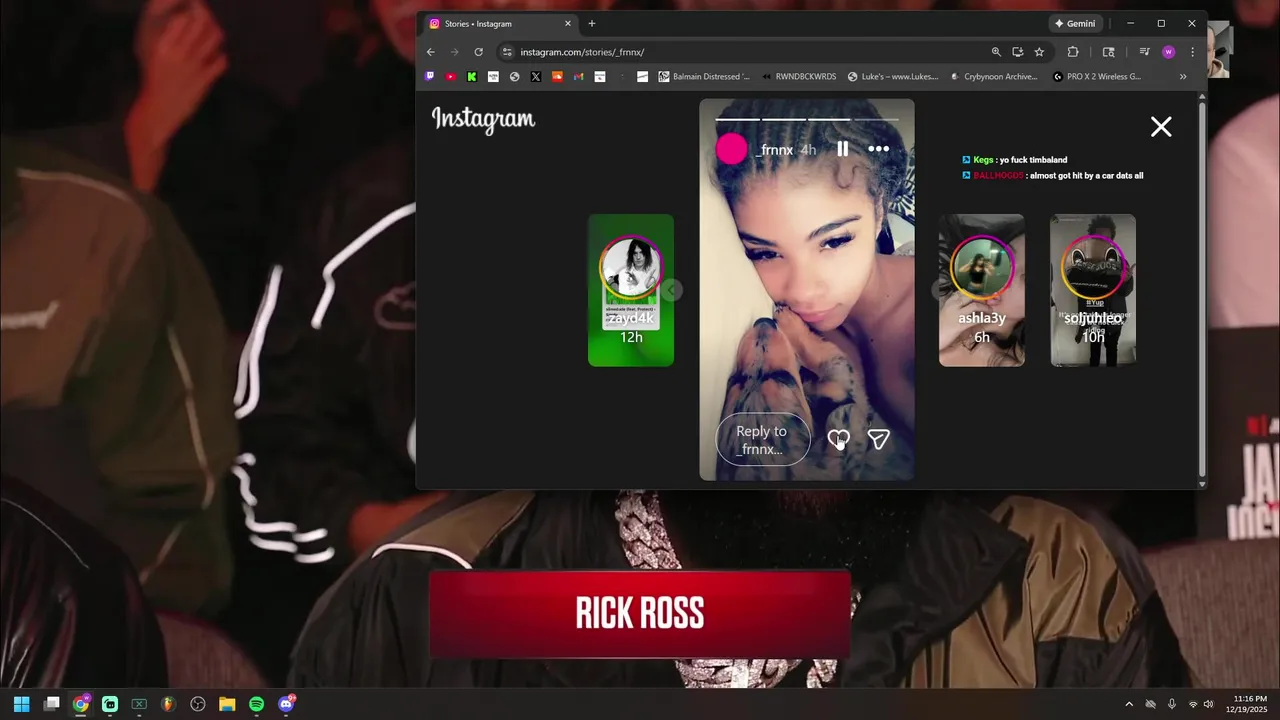This screenshot has height=720, width=1280.
Task: Share the story via paper plane icon
Action: point(878,439)
